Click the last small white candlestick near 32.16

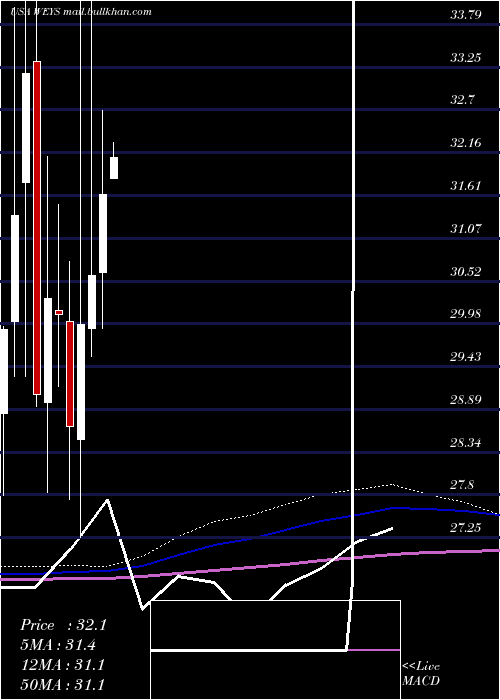pyautogui.click(x=114, y=168)
